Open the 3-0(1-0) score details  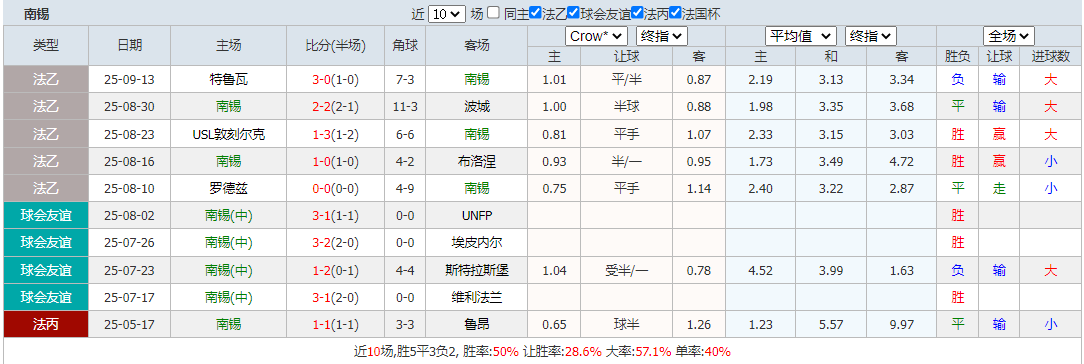pos(336,79)
